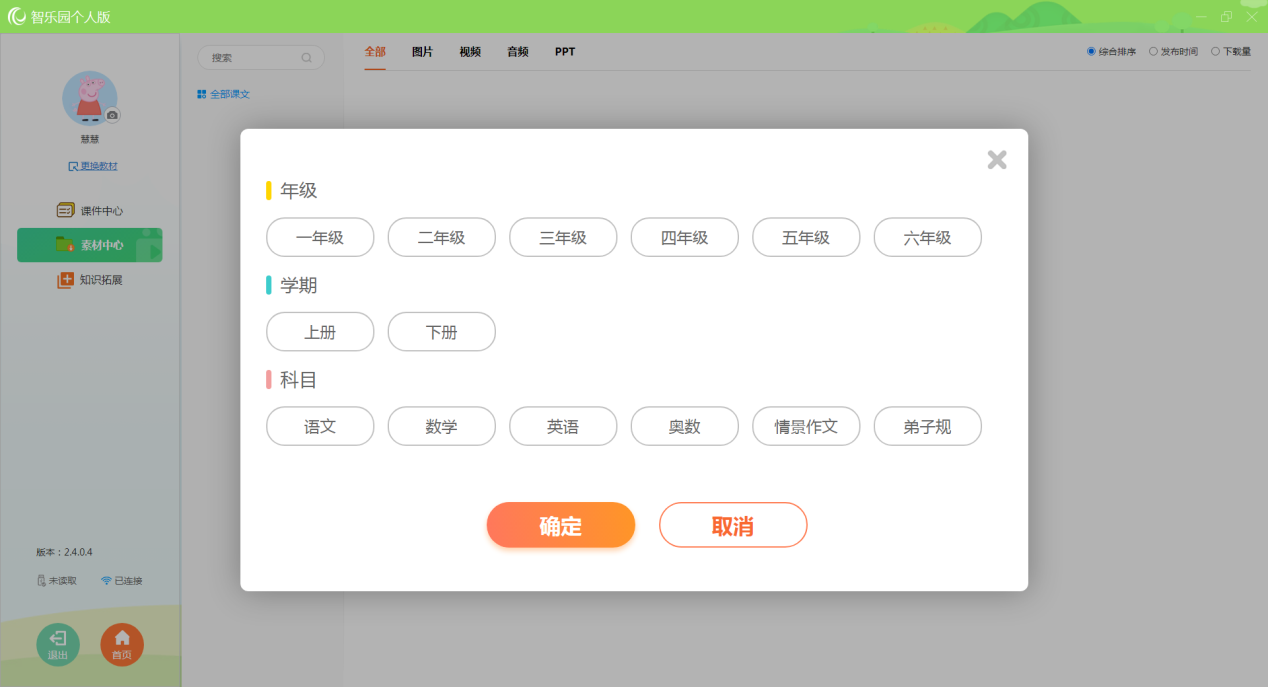Screen dimensions: 1268x687
Task: Open 课件中心 in sidebar
Action: coord(90,211)
